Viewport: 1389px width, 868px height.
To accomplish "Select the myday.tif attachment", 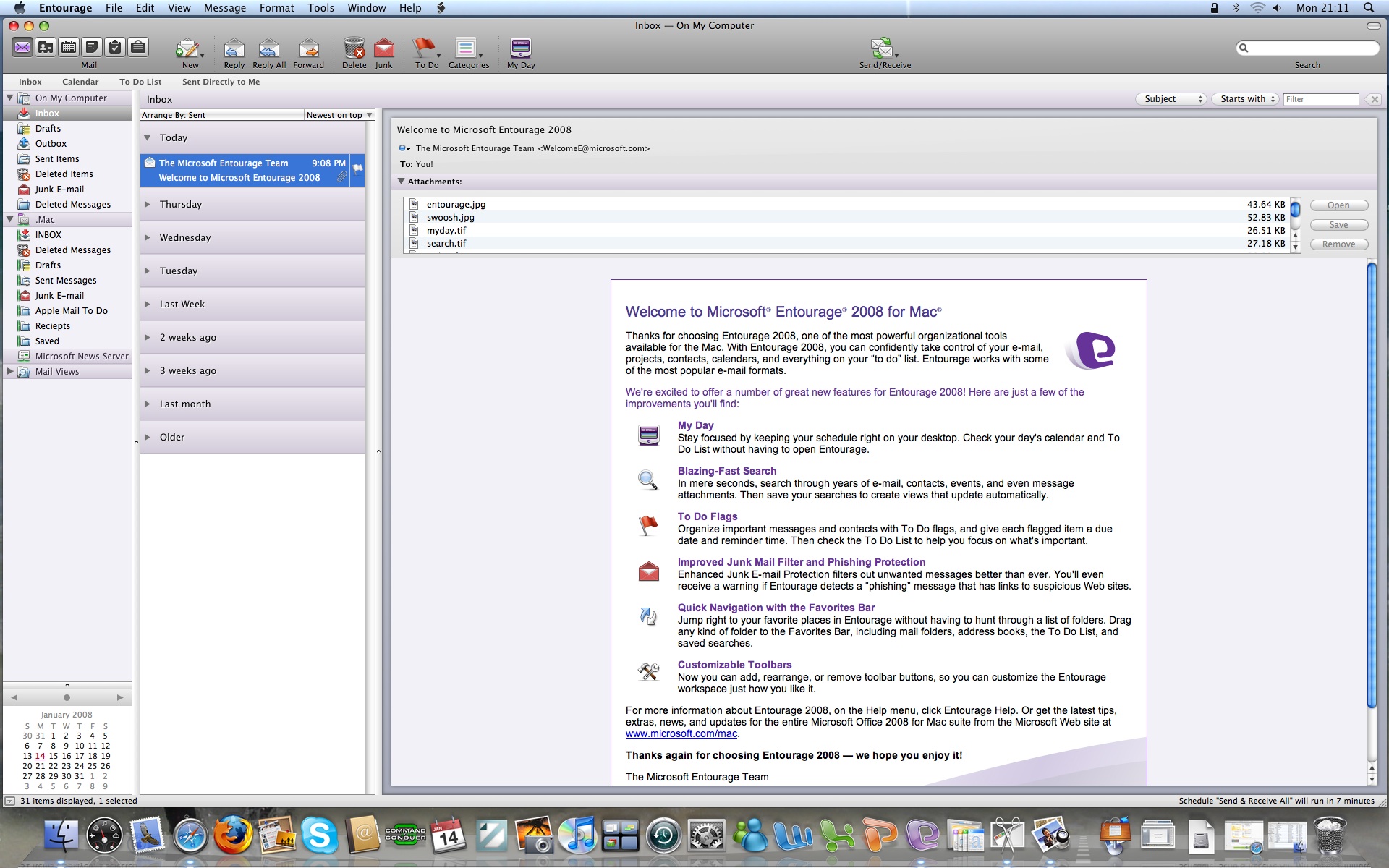I will pyautogui.click(x=846, y=231).
